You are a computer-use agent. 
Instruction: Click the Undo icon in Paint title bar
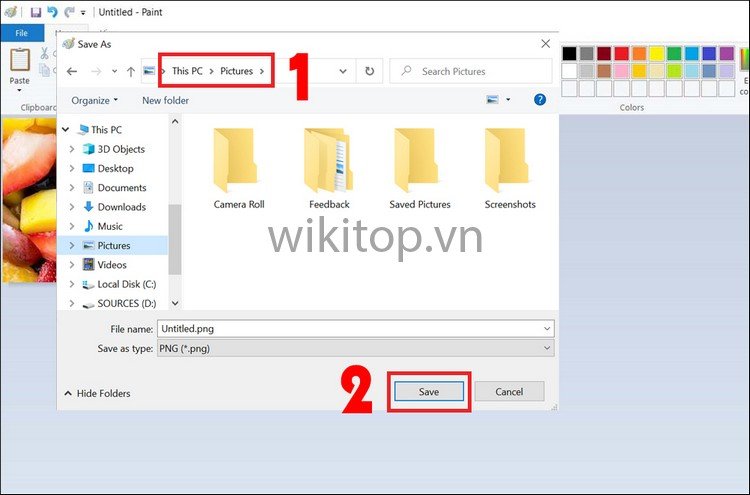(52, 12)
